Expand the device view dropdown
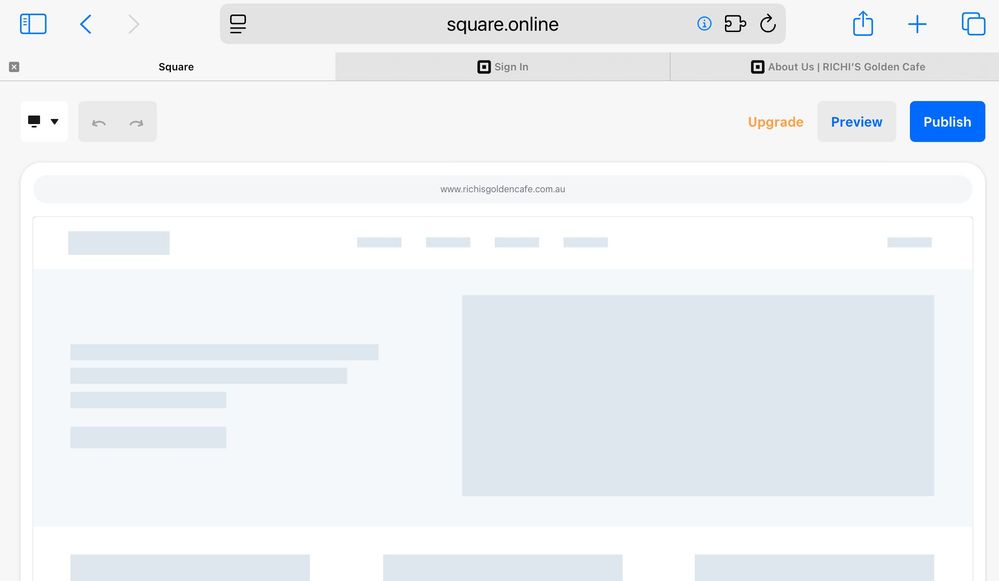This screenshot has width=999, height=581. (44, 122)
